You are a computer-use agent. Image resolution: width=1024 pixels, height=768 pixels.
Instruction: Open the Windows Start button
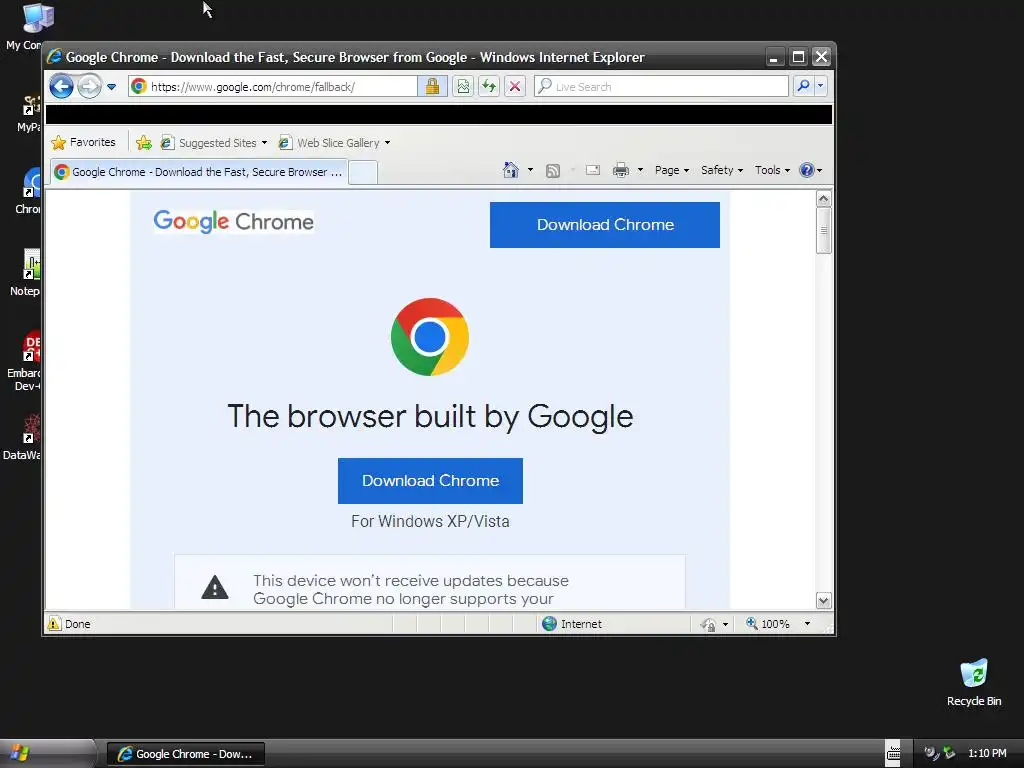click(x=48, y=754)
